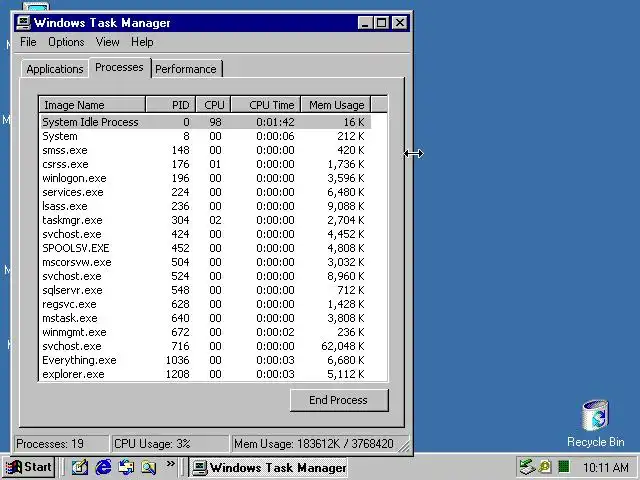Click the yellow magnifier tray icon

[545, 467]
